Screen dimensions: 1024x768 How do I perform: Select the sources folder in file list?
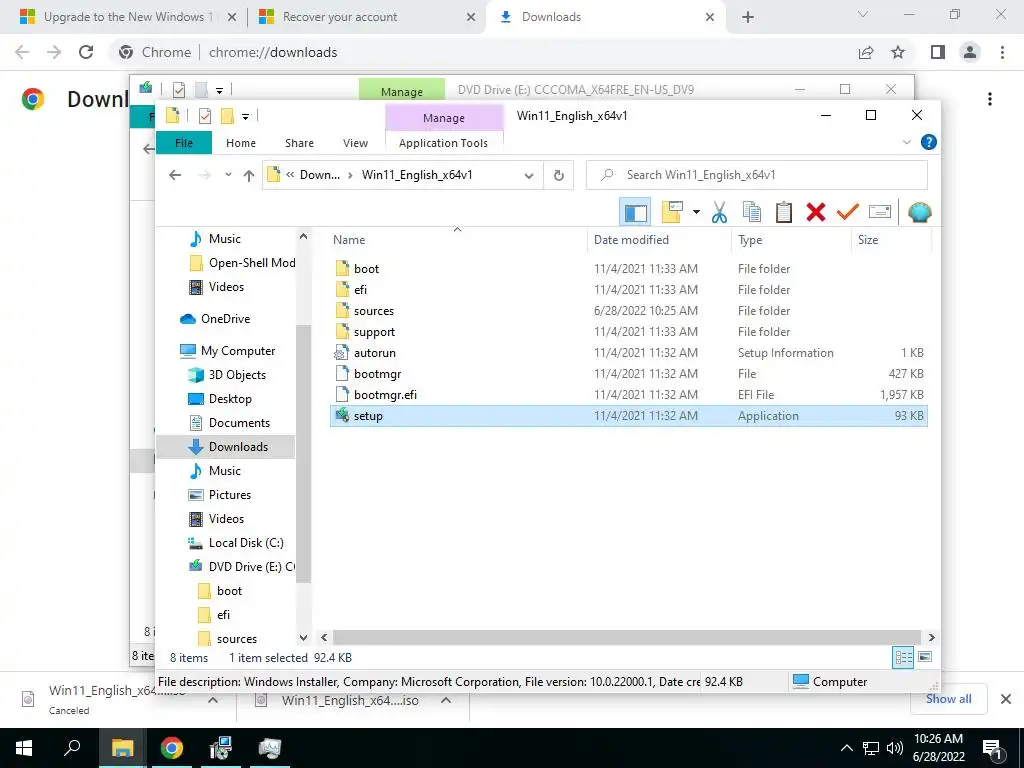click(374, 311)
